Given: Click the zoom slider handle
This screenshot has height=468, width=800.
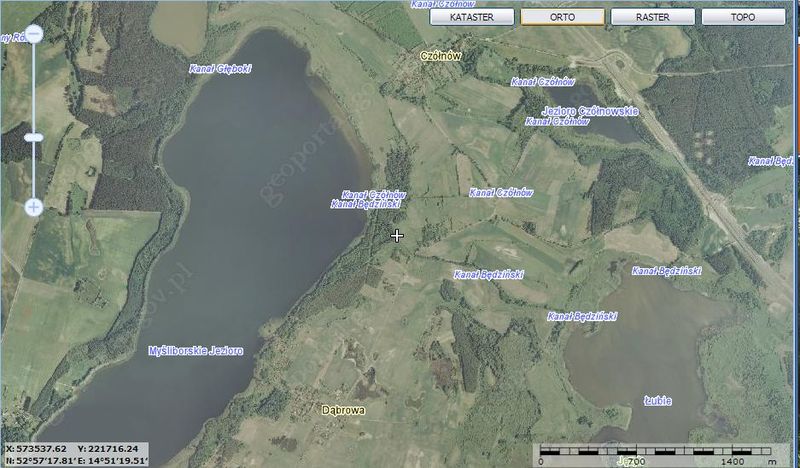Looking at the screenshot, I should tap(33, 136).
